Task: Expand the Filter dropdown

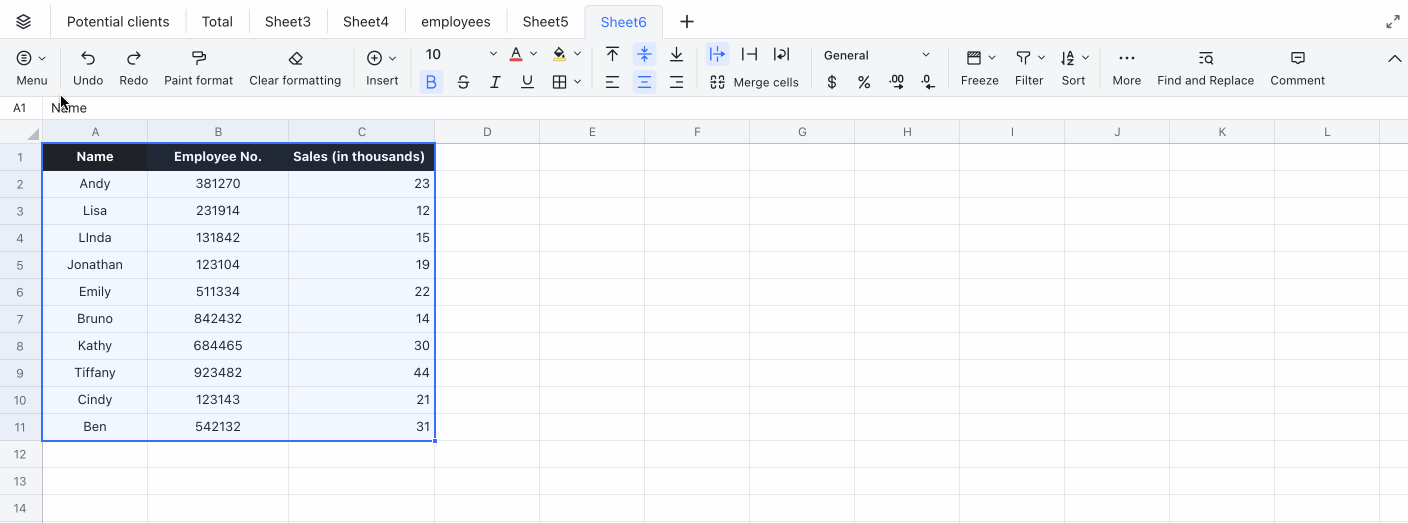Action: pos(1041,58)
